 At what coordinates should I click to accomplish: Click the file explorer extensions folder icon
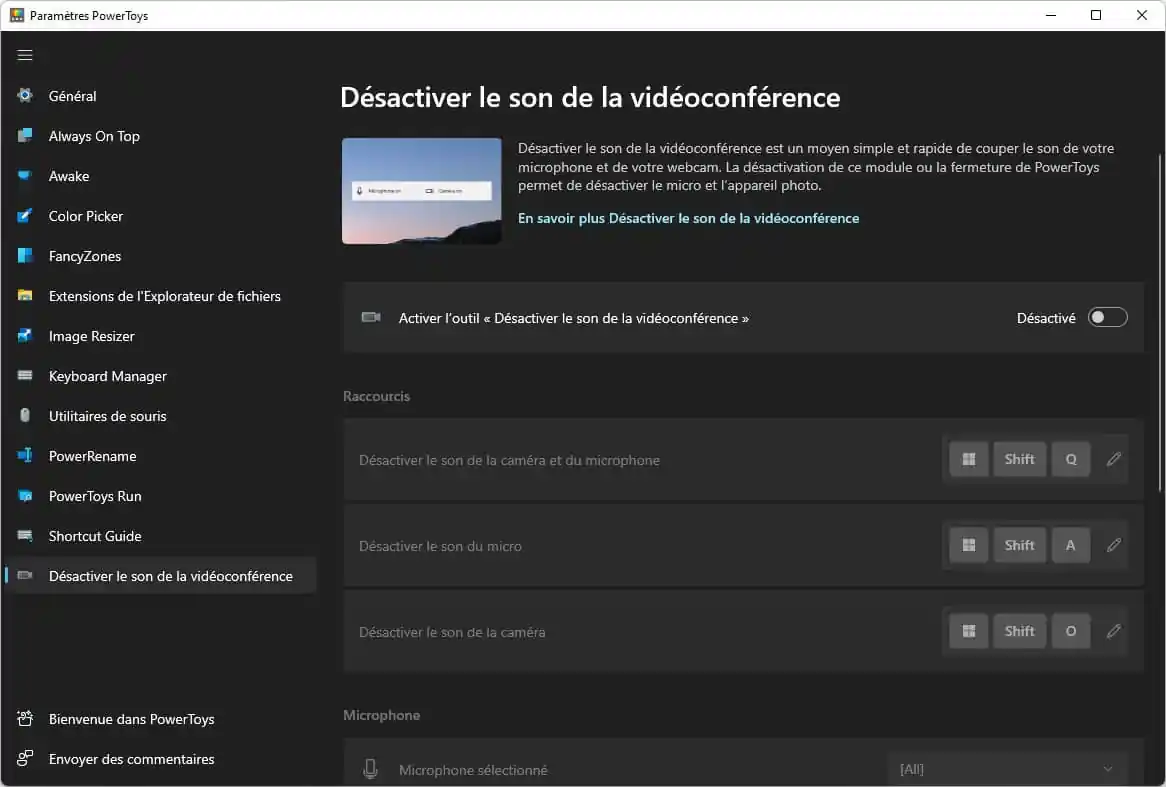25,295
